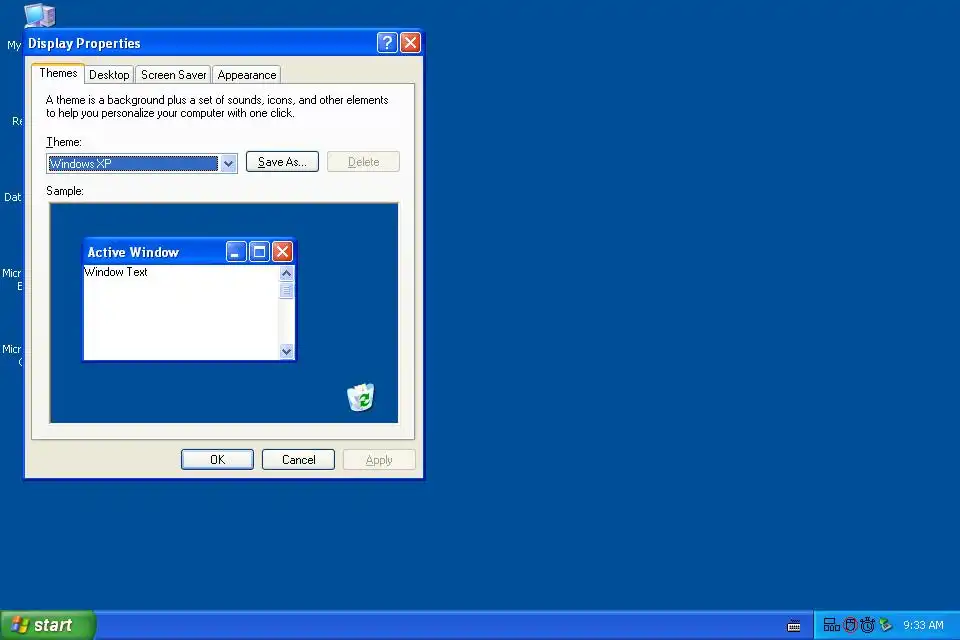Click the sample window scrollbar up arrow
Image resolution: width=960 pixels, height=640 pixels.
click(x=286, y=273)
